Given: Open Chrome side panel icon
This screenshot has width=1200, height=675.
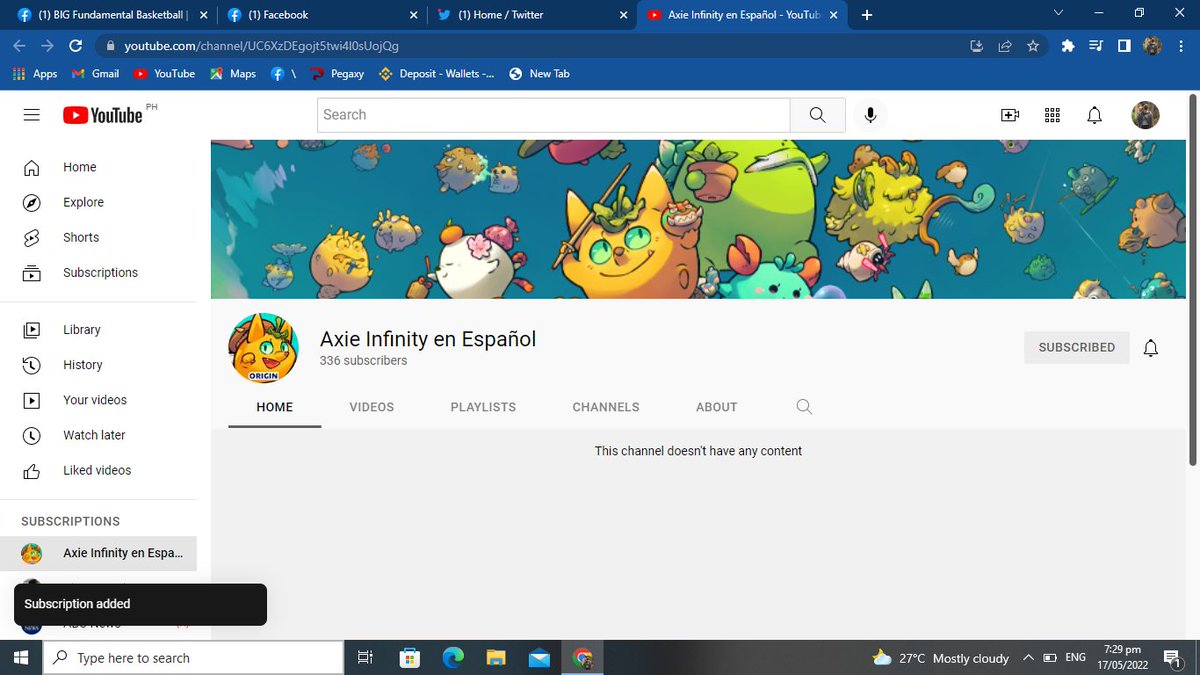Looking at the screenshot, I should coord(1124,46).
